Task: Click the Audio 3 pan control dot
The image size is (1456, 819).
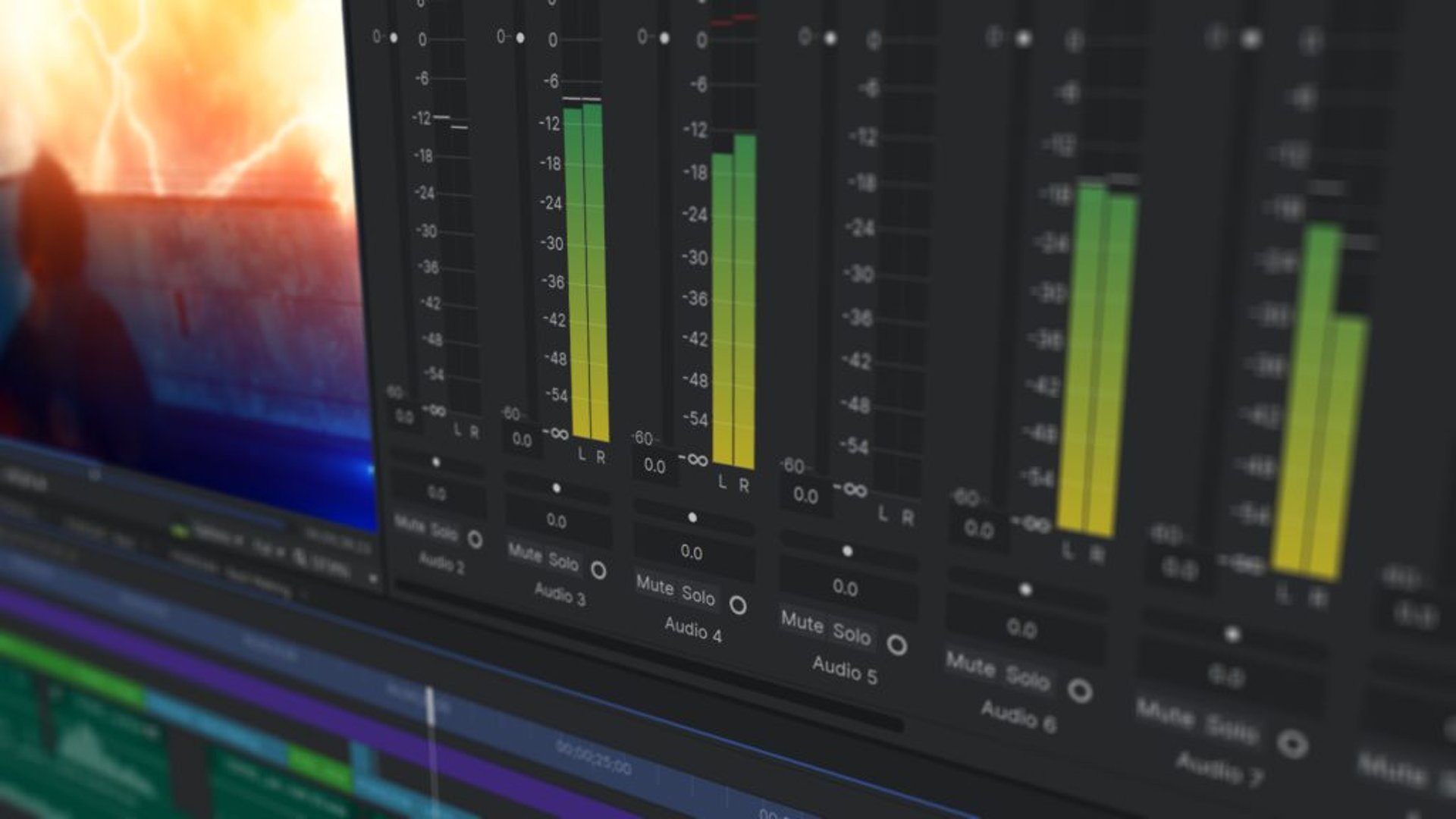Action: point(557,488)
